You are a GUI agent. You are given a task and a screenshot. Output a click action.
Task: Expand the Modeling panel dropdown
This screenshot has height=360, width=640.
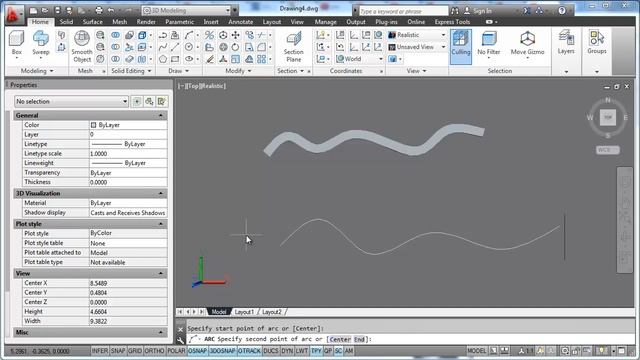pos(37,71)
